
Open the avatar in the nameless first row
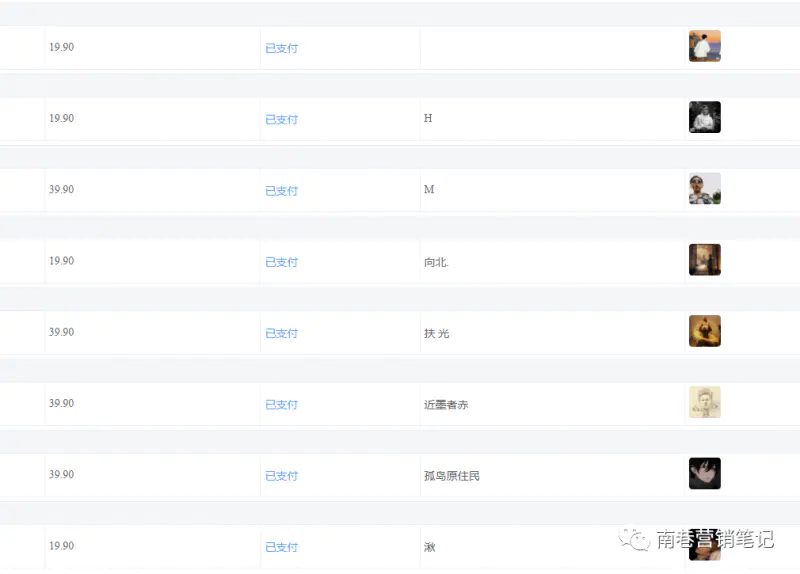click(x=705, y=46)
